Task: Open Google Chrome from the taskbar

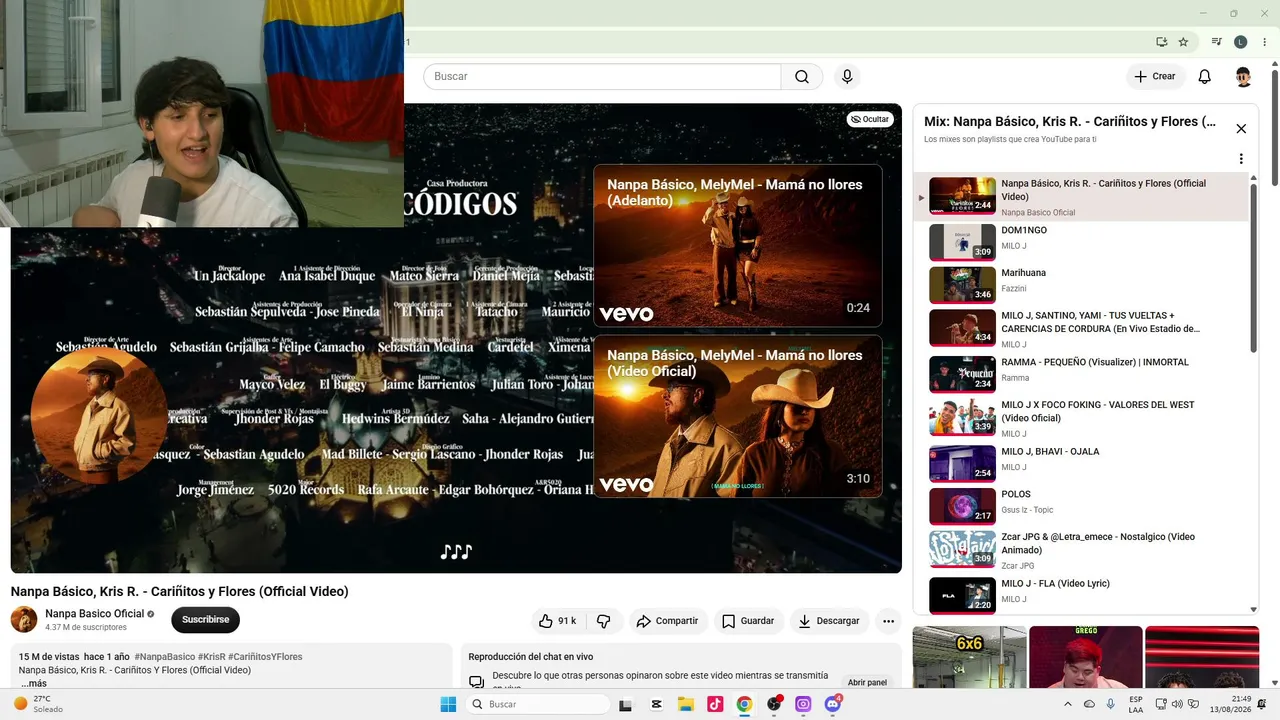Action: [744, 704]
